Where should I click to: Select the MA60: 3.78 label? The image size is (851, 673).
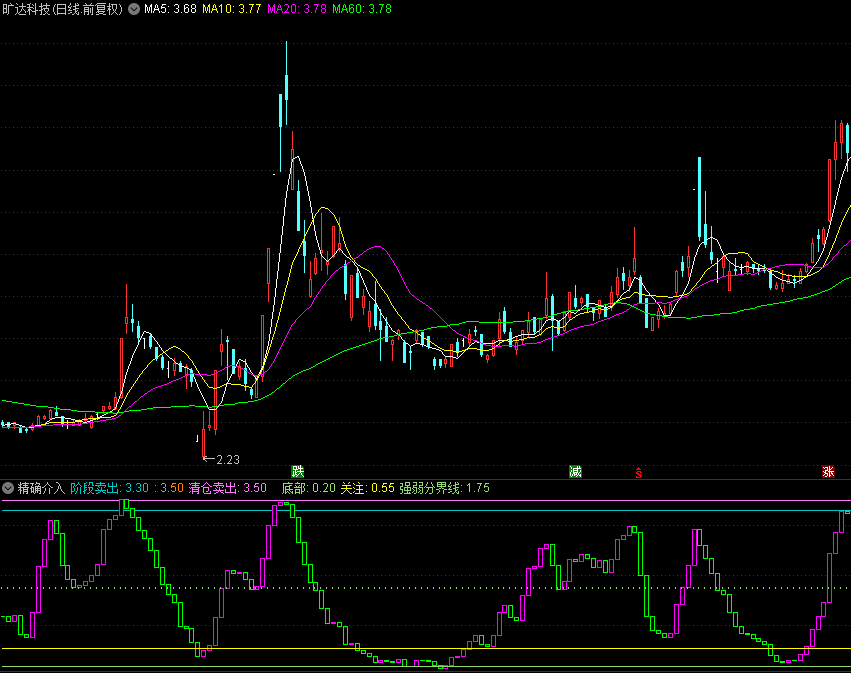pyautogui.click(x=362, y=9)
